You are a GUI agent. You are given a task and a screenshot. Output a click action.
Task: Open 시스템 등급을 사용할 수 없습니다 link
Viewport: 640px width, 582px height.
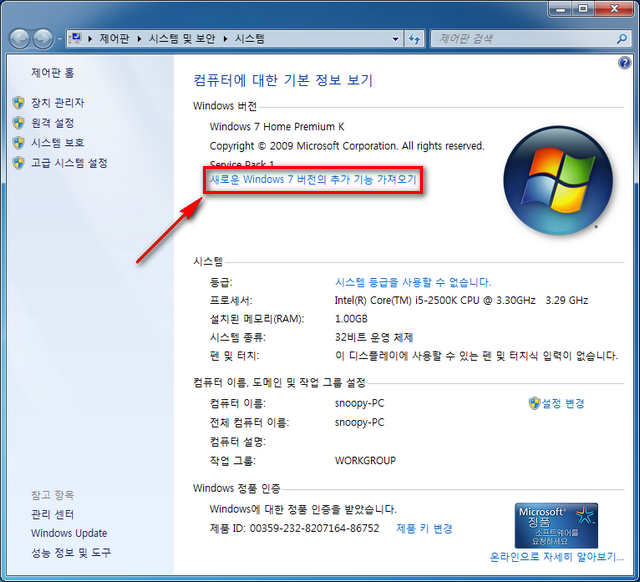413,282
